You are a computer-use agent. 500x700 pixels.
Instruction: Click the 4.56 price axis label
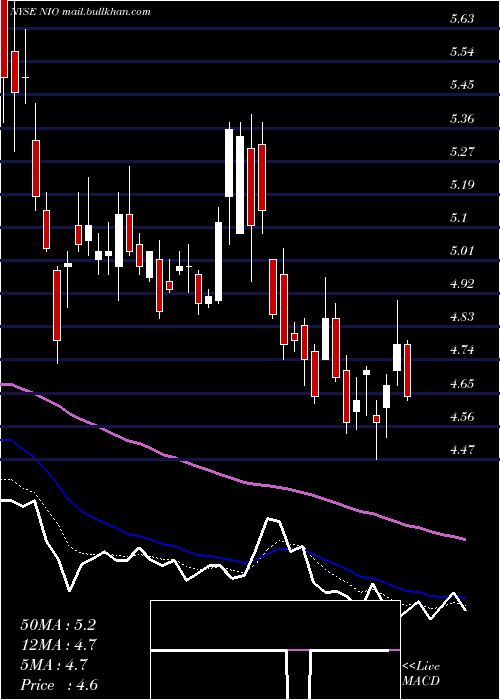click(462, 417)
